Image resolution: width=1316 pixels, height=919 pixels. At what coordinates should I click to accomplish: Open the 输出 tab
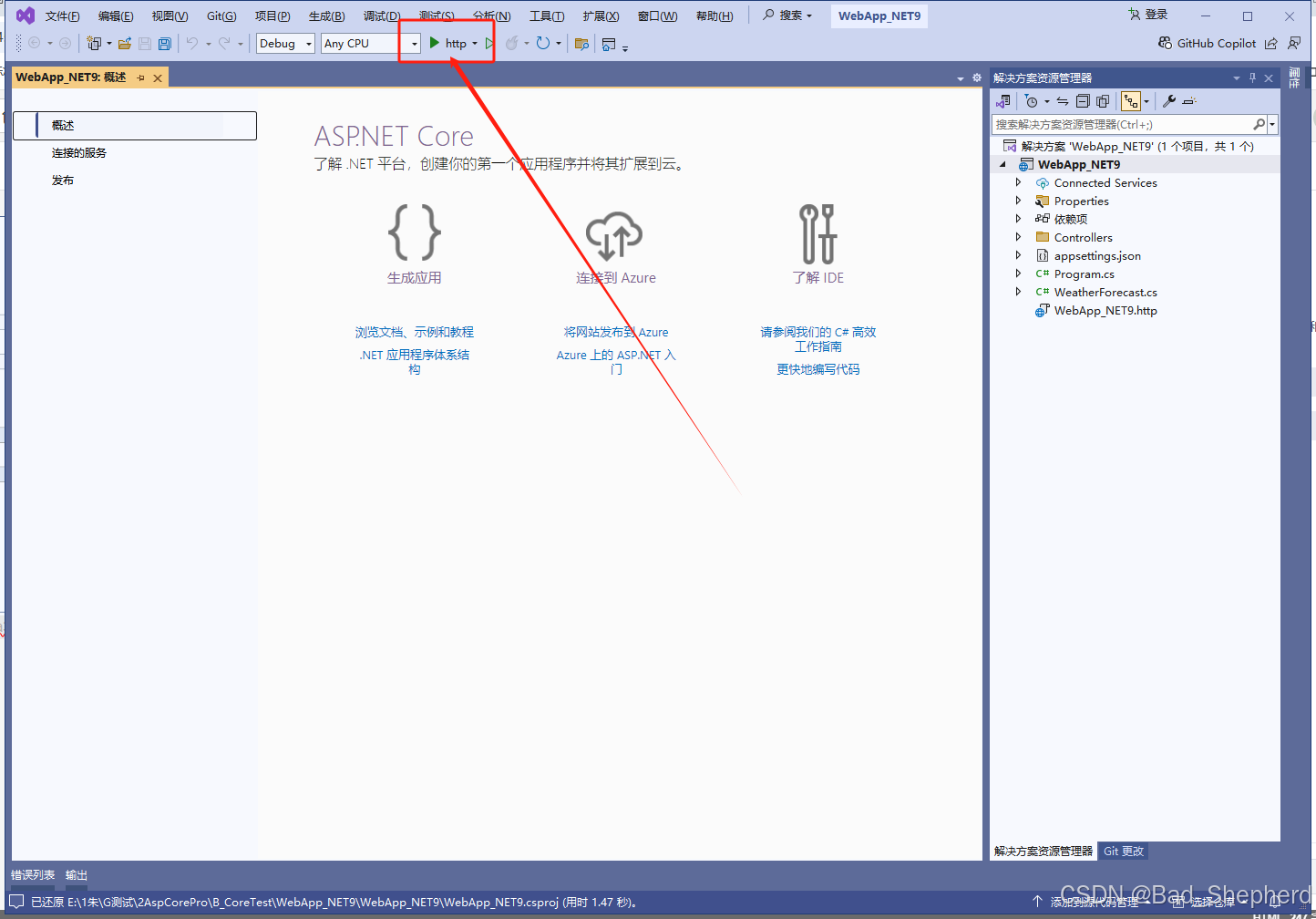pos(77,875)
